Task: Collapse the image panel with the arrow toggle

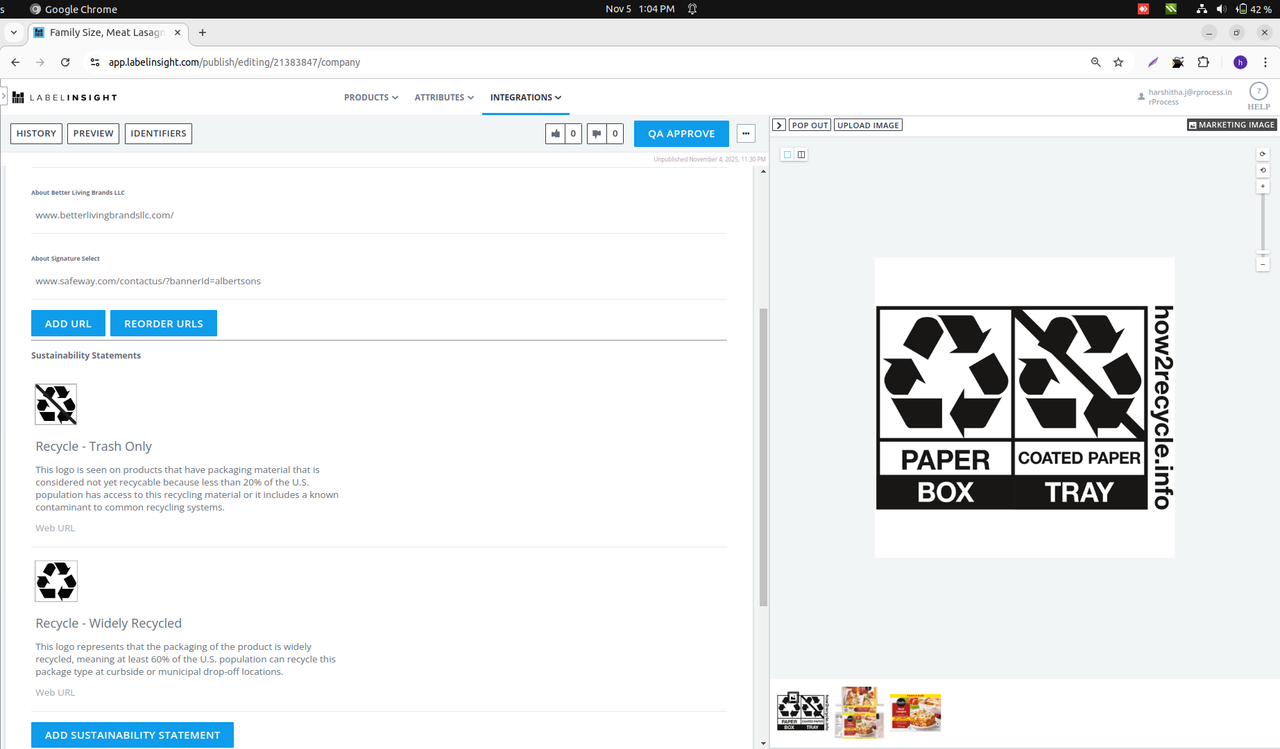Action: tap(778, 125)
